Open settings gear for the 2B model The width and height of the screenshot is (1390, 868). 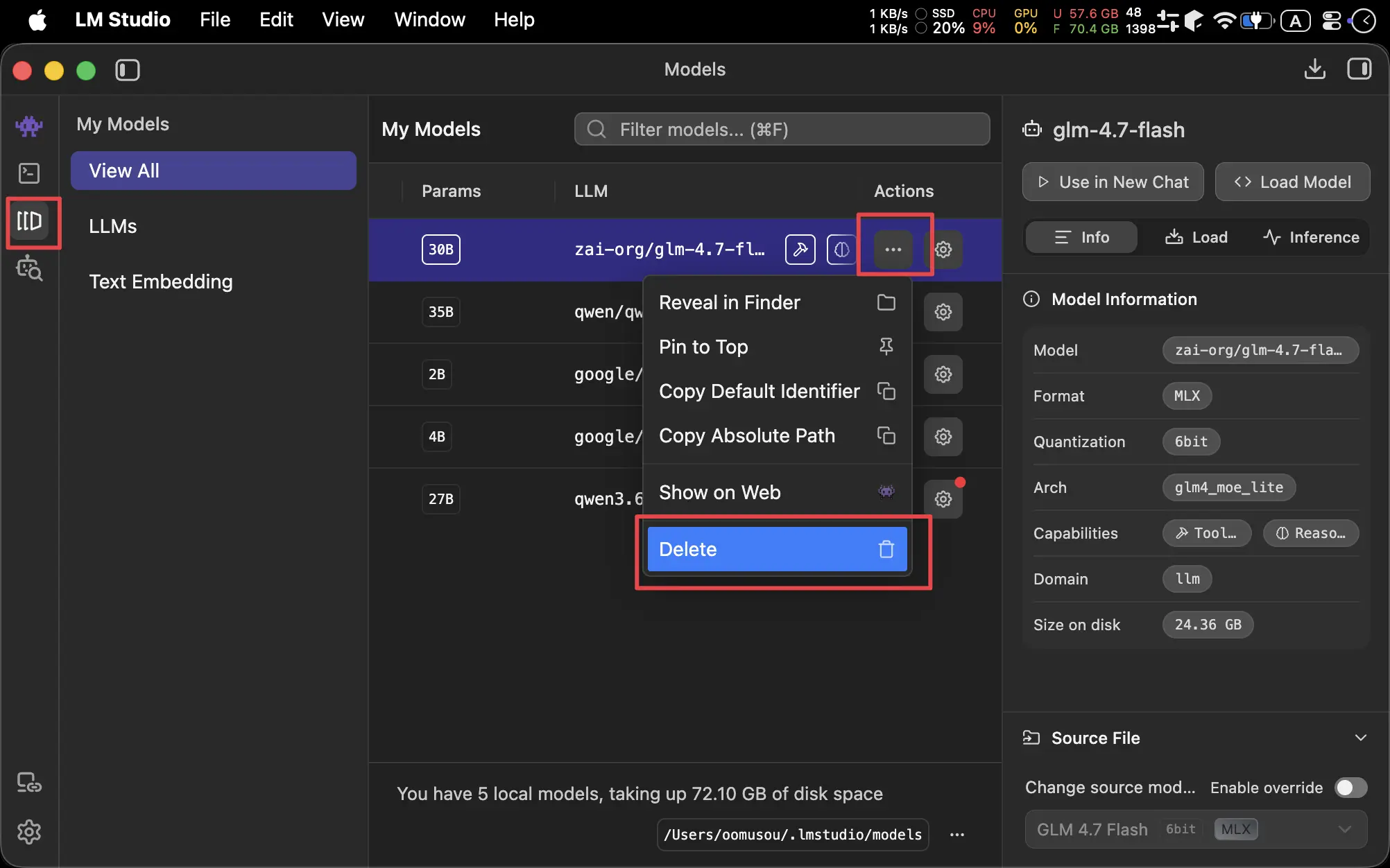pos(943,374)
